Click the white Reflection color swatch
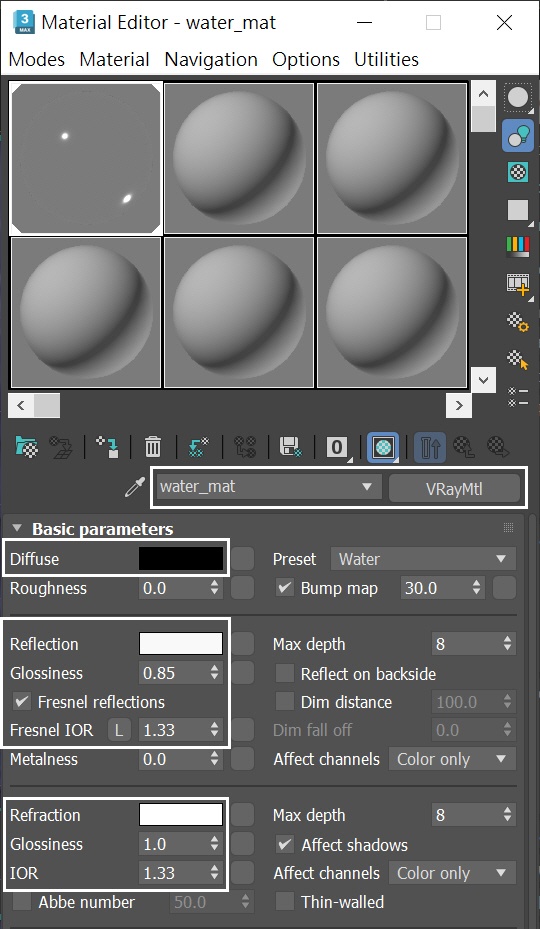 [x=181, y=644]
